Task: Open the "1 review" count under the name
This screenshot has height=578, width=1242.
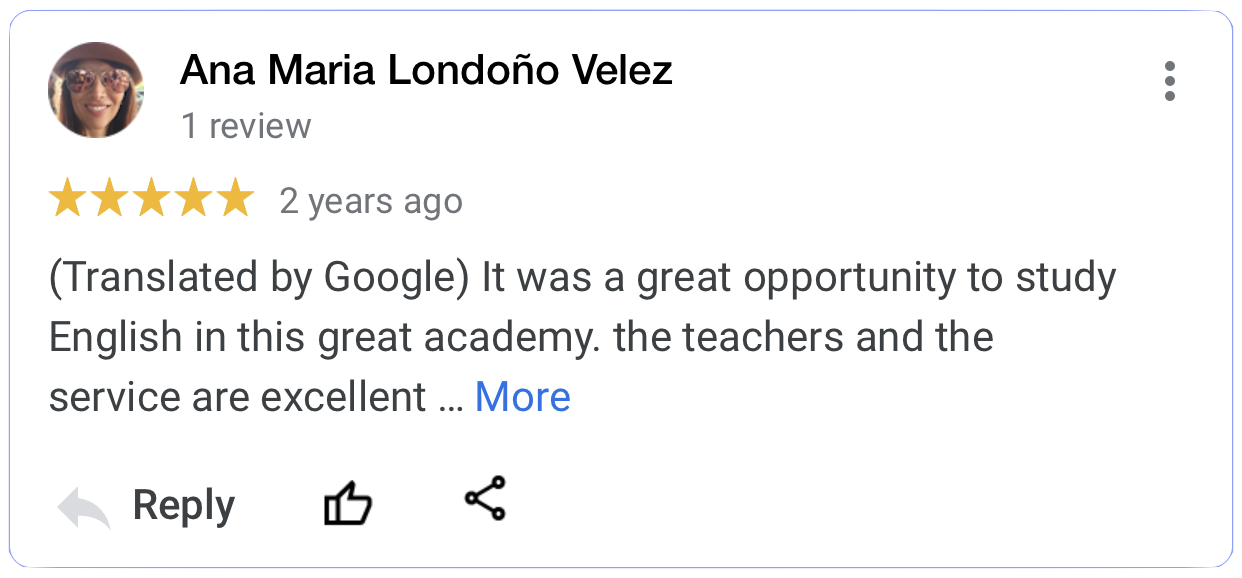Action: 246,127
